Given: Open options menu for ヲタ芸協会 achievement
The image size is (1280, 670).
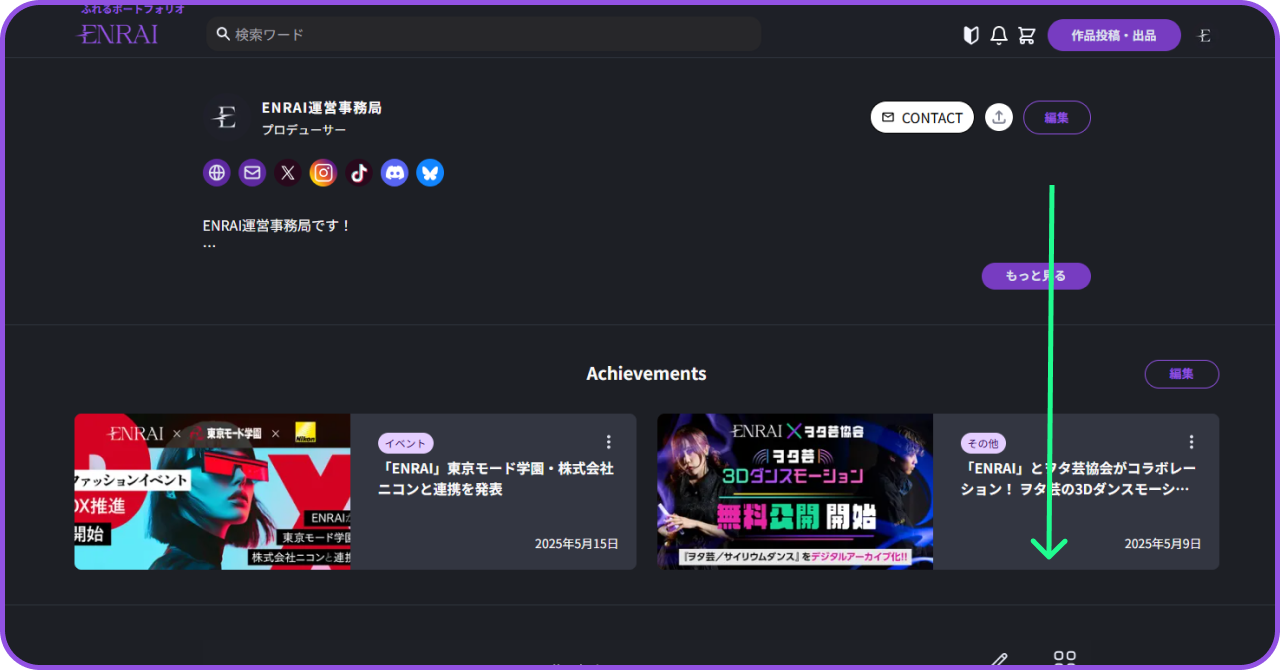Looking at the screenshot, I should click(1191, 442).
